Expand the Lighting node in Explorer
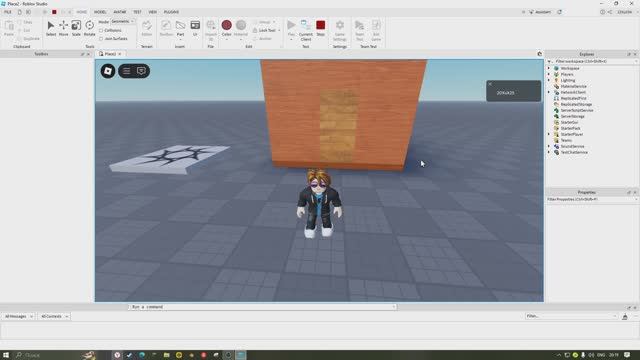This screenshot has height=360, width=640. tap(549, 80)
